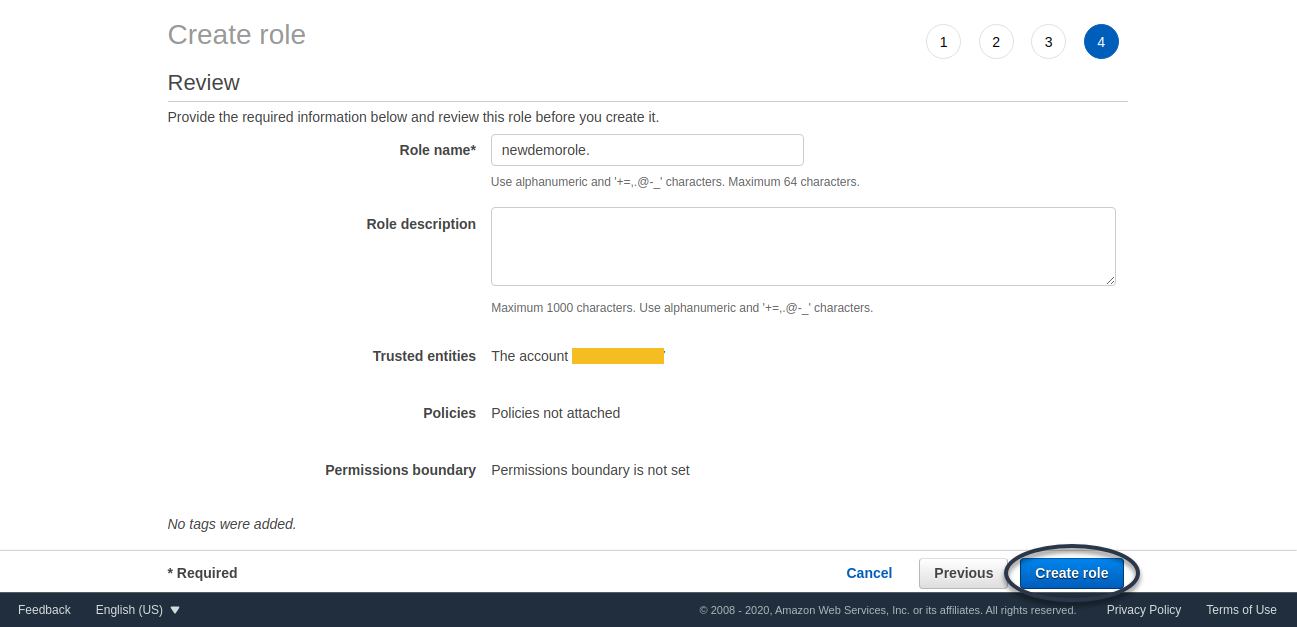The image size is (1297, 627).
Task: Click the 'Maximum 1000 characters' hint text
Action: pos(563,308)
